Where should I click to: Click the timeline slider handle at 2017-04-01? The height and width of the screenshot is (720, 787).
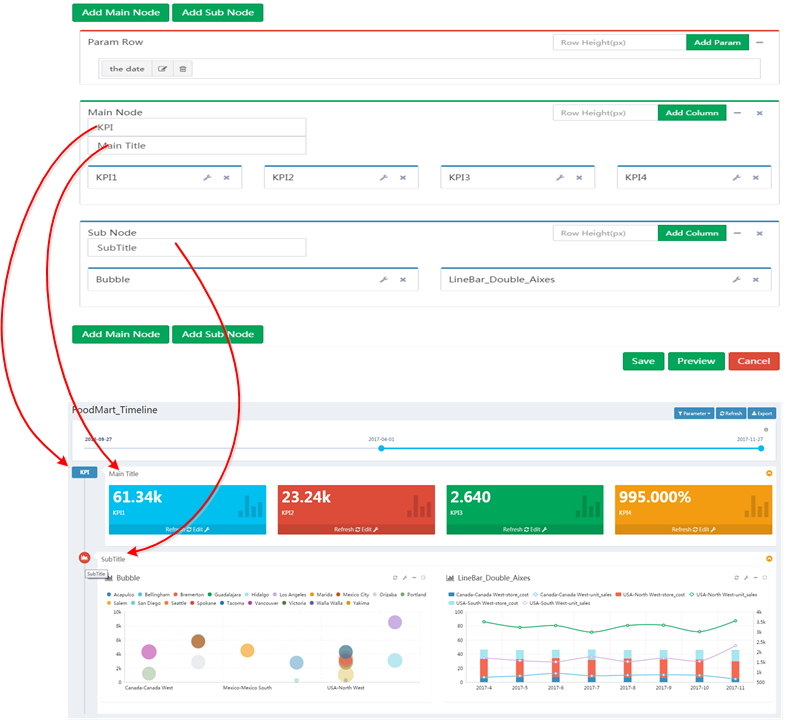pyautogui.click(x=381, y=448)
